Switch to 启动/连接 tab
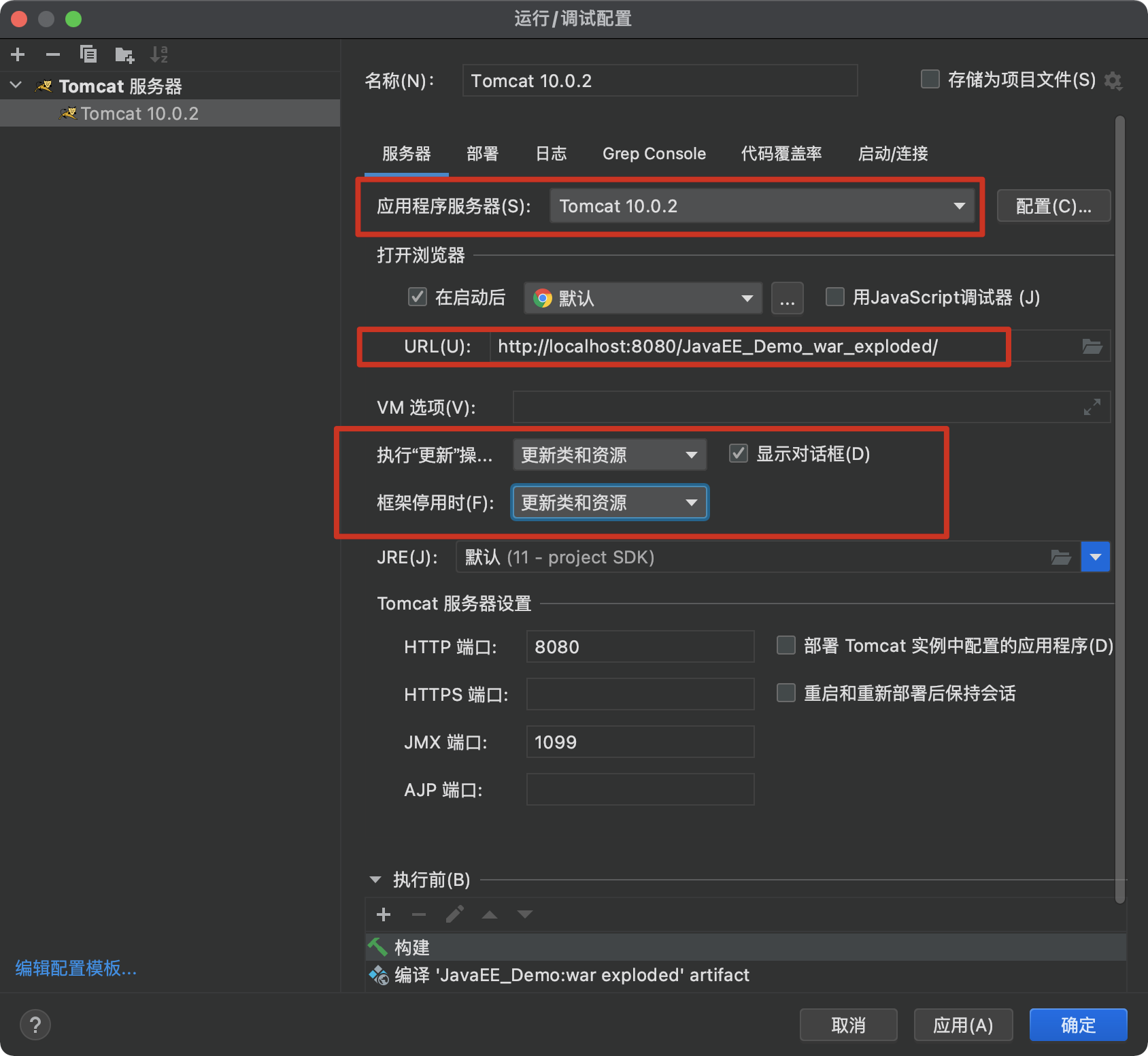Screen dimensions: 1148x1056 (893, 154)
